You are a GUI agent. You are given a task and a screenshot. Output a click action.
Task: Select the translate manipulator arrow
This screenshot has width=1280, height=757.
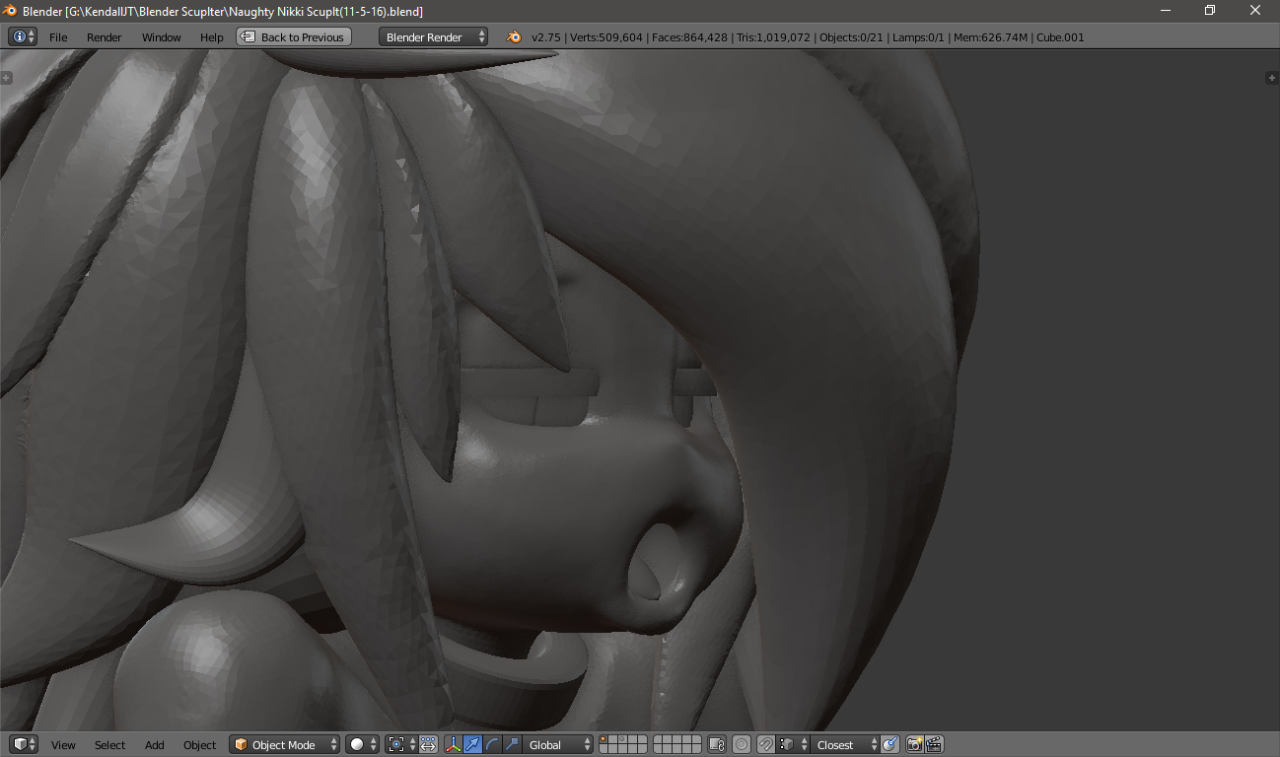(472, 744)
